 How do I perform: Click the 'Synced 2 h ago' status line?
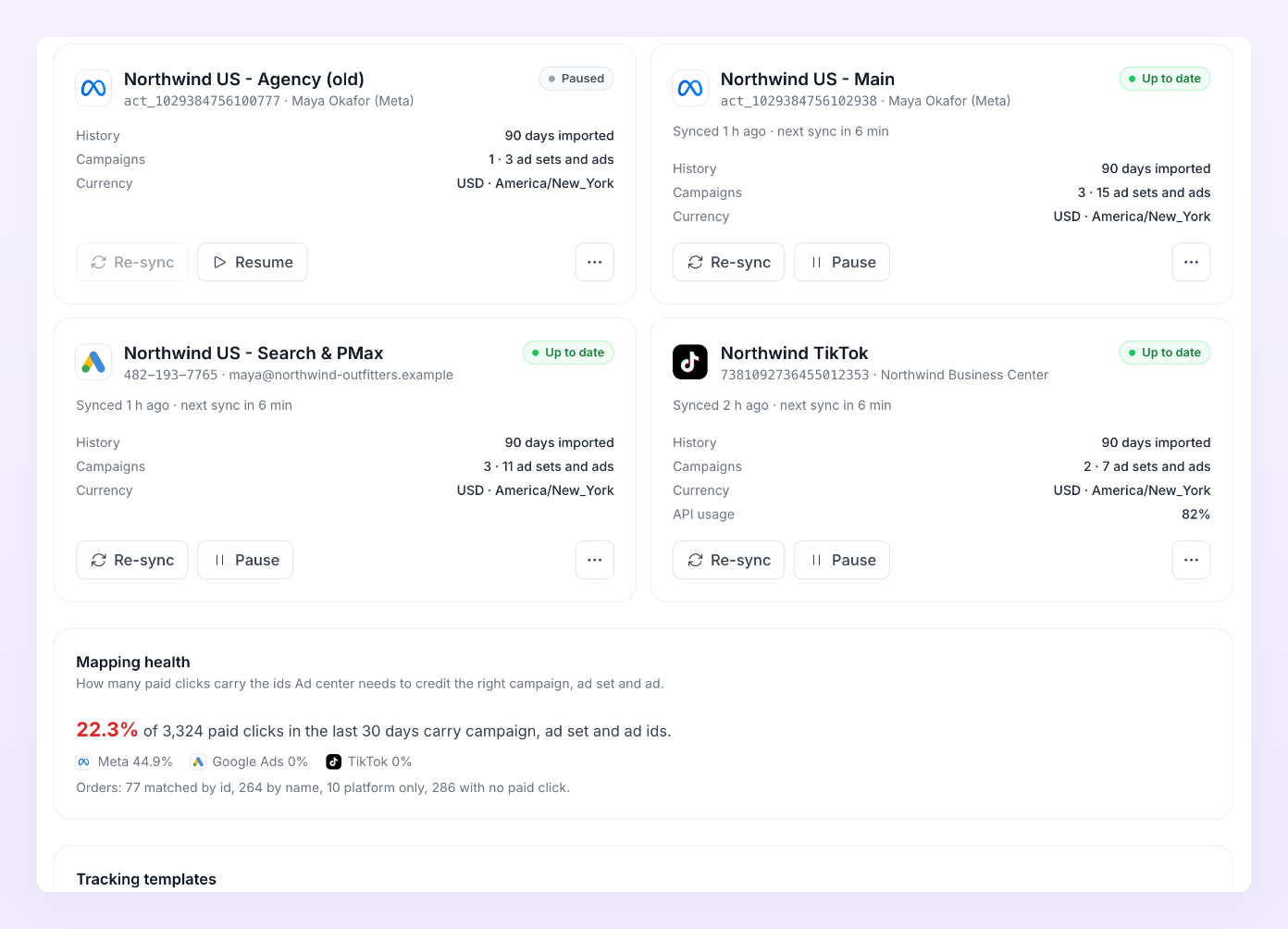click(782, 405)
